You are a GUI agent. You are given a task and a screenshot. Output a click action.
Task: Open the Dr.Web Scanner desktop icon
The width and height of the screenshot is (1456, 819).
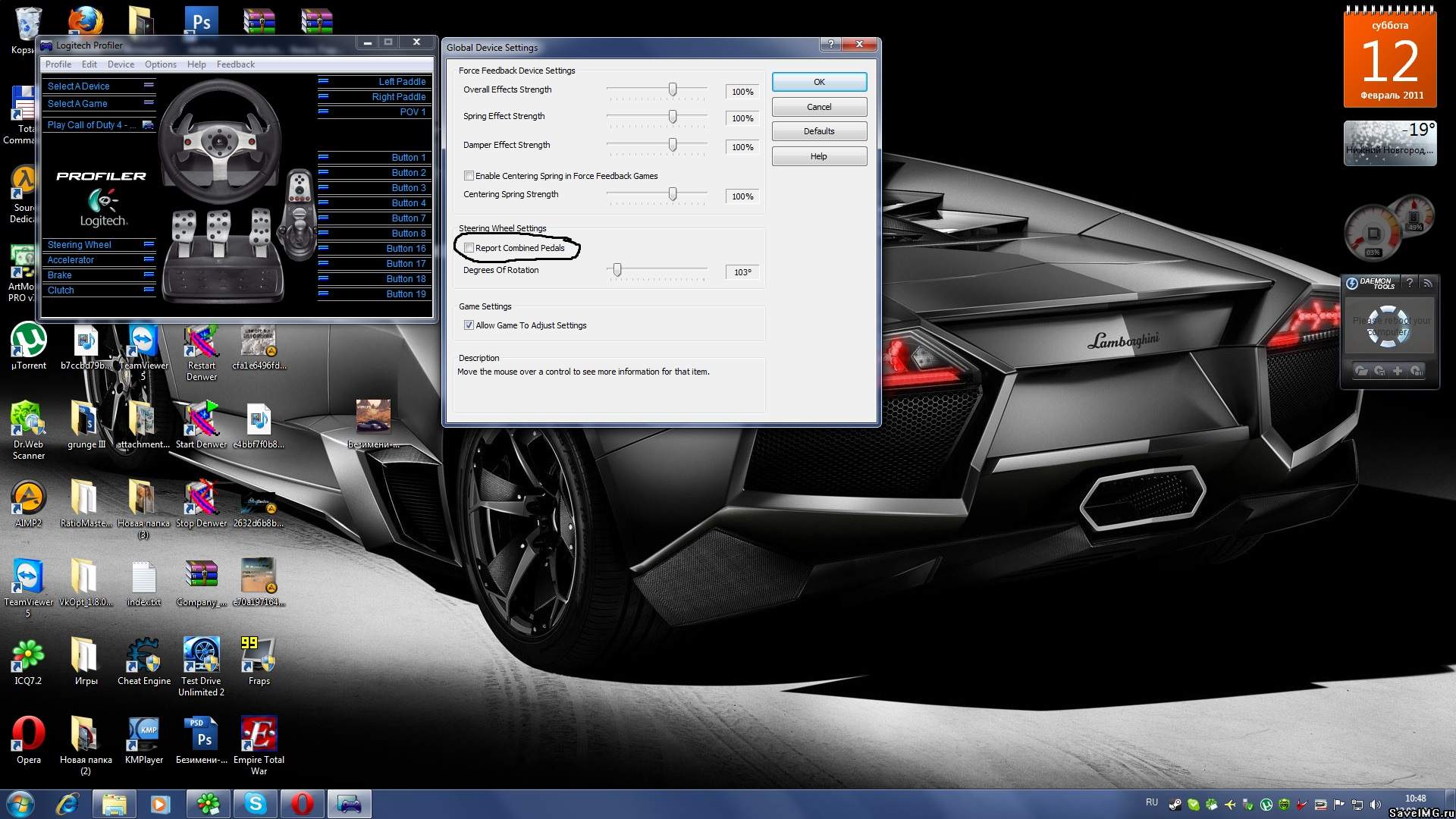click(x=29, y=430)
